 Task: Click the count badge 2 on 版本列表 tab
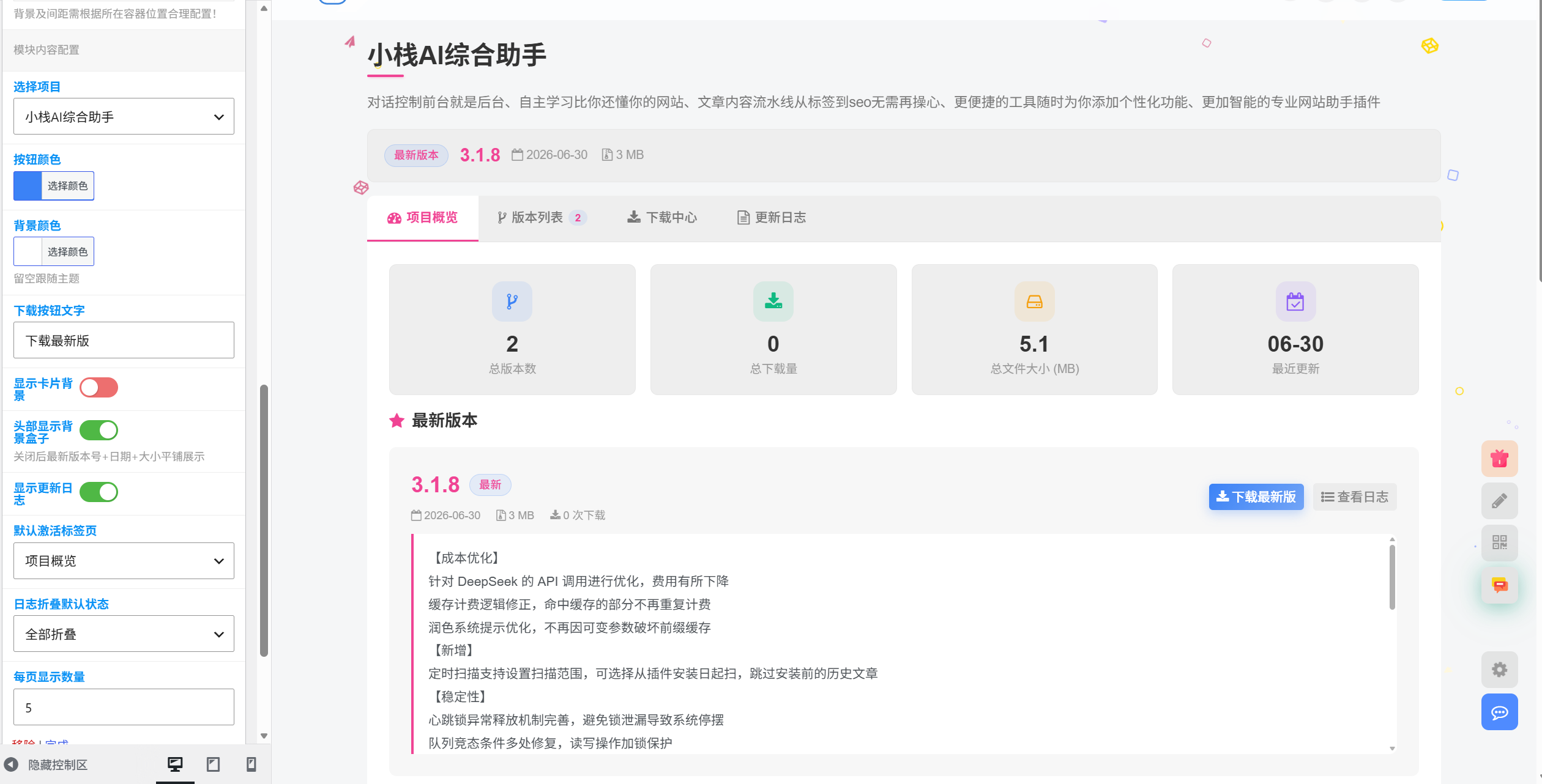pyautogui.click(x=578, y=218)
